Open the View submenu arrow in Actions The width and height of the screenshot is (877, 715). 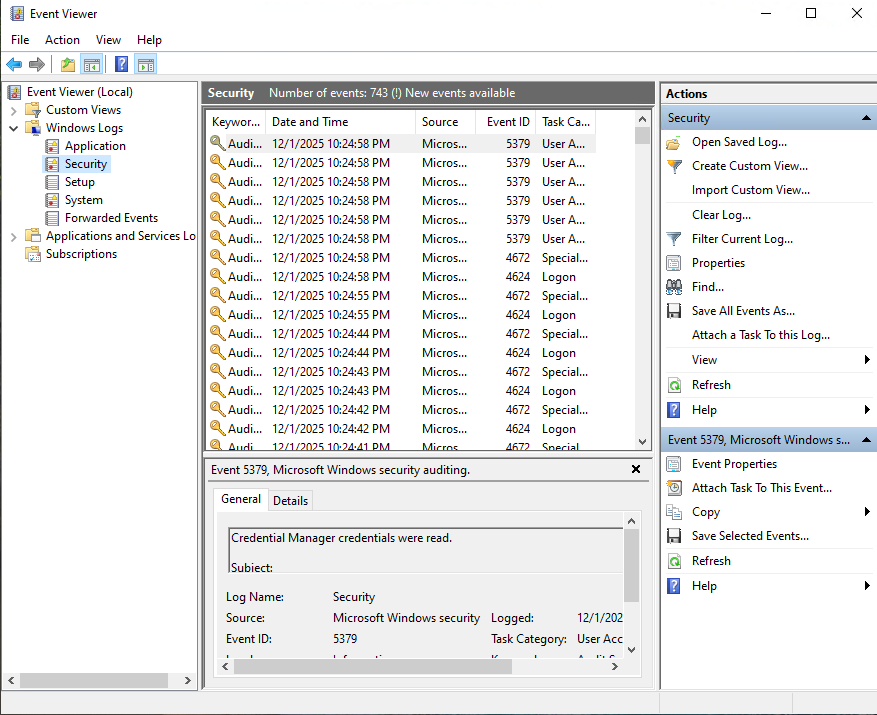click(866, 360)
